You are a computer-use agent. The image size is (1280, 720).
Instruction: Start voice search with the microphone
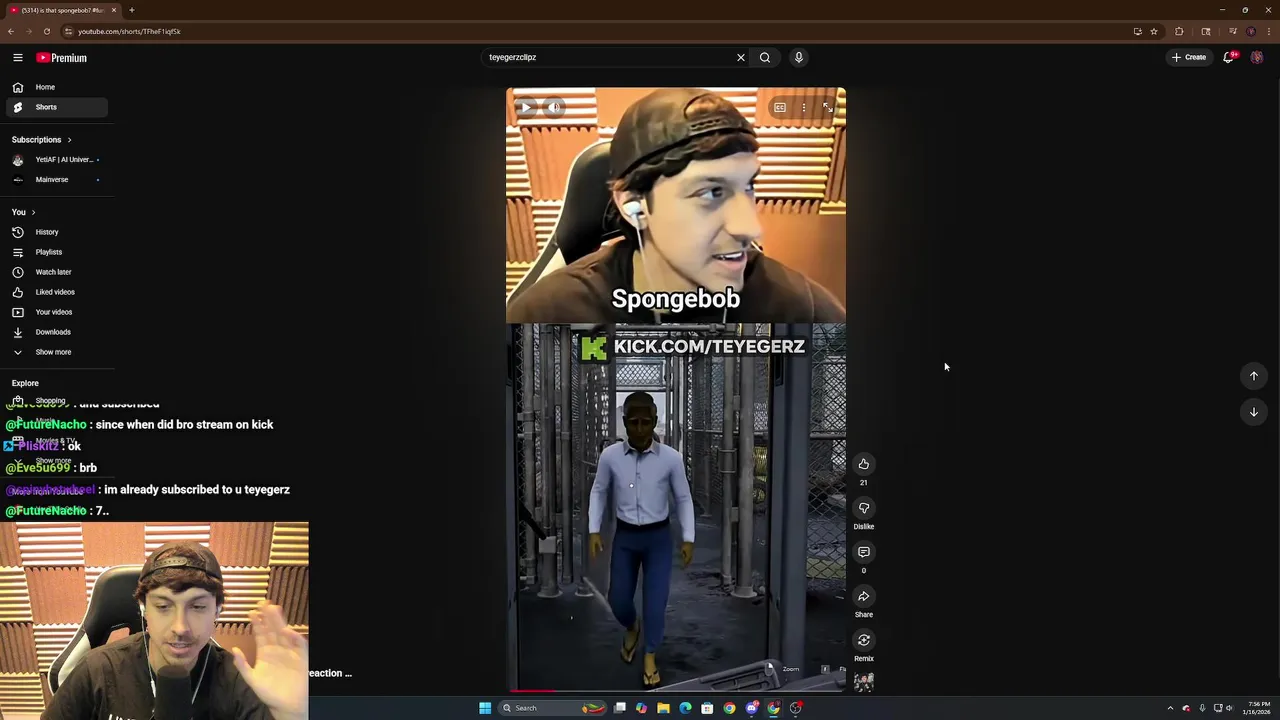pyautogui.click(x=799, y=57)
